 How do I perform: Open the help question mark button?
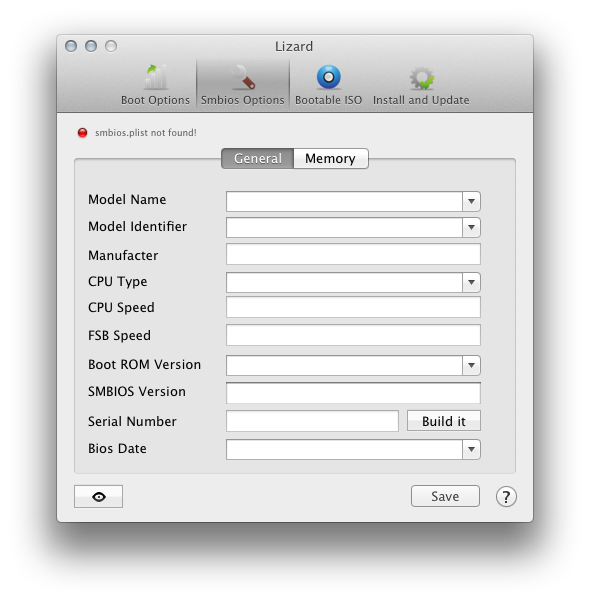[506, 497]
